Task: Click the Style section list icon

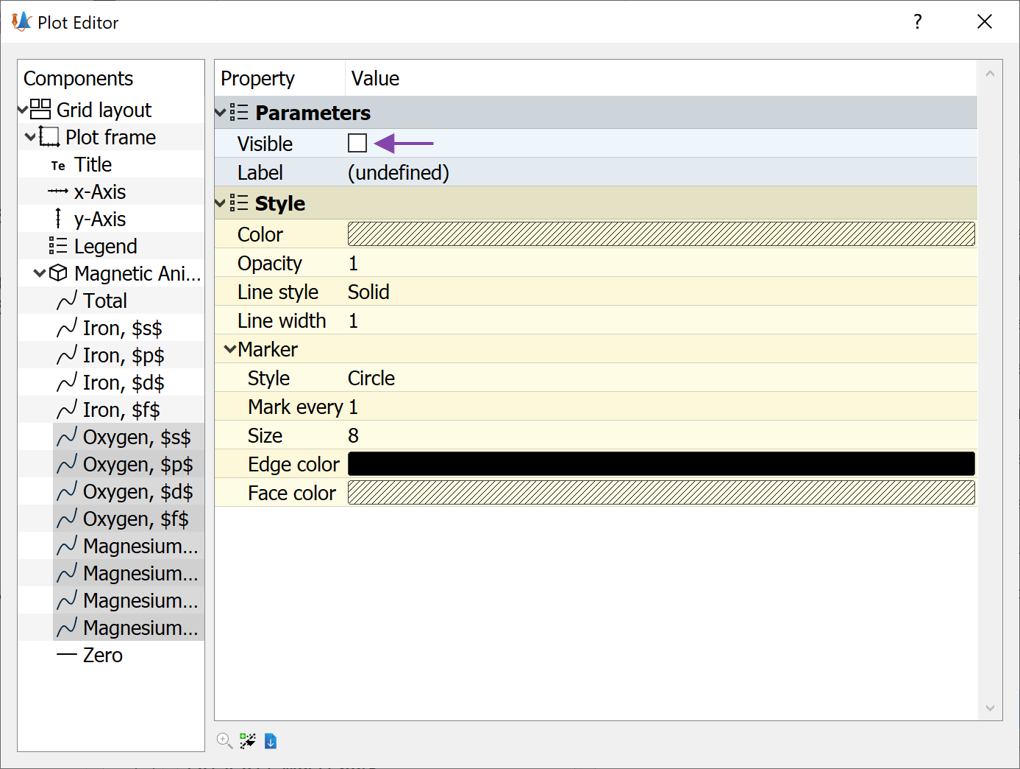Action: 239,203
